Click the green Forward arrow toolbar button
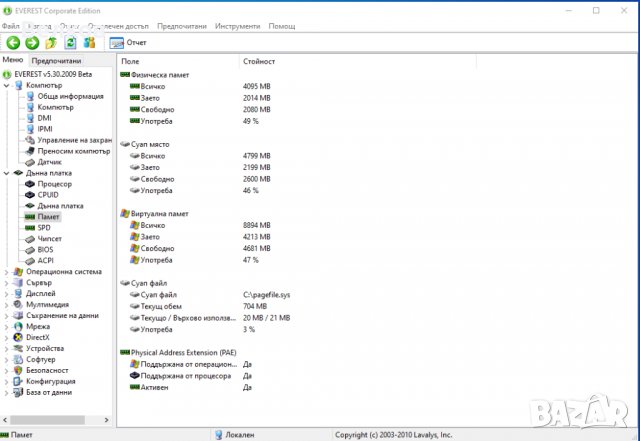 click(x=32, y=43)
